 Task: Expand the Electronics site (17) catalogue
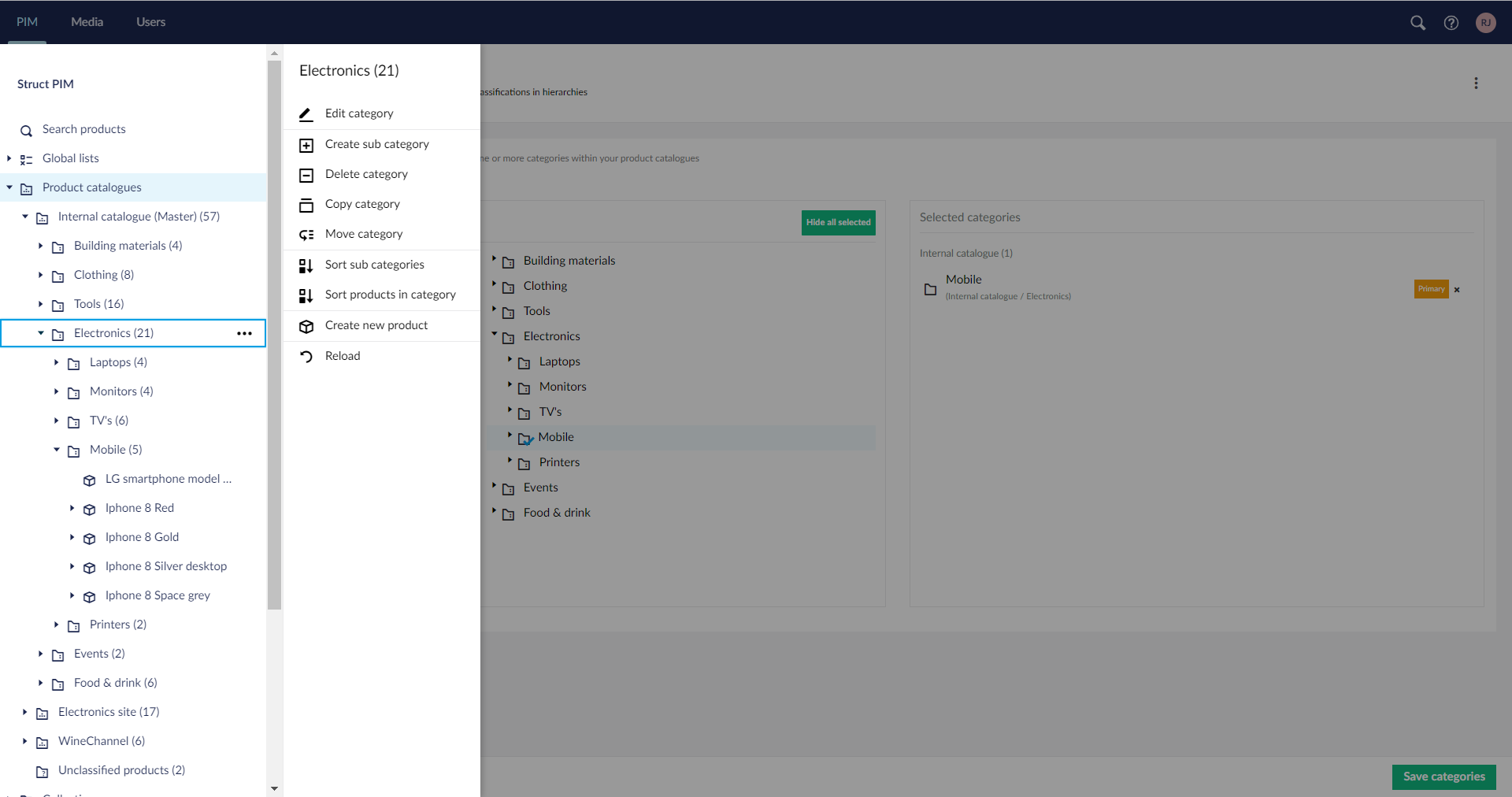click(25, 712)
